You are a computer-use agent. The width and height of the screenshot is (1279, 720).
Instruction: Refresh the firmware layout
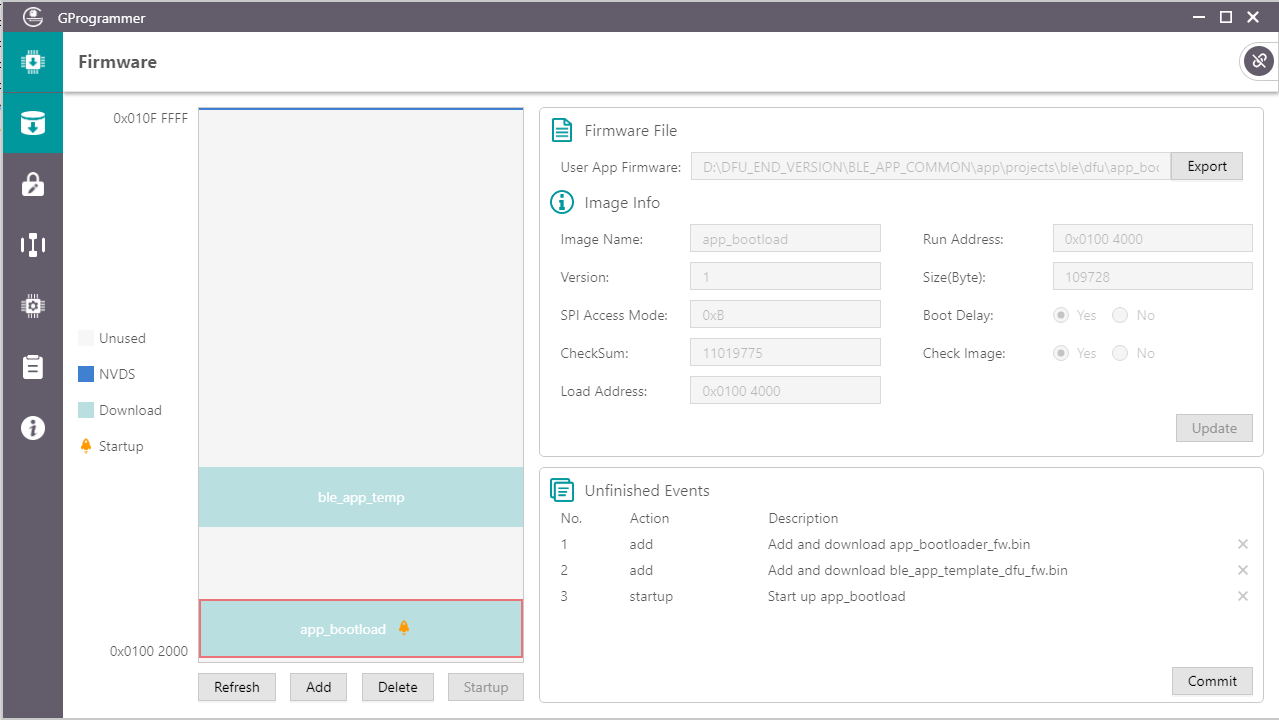pos(236,687)
